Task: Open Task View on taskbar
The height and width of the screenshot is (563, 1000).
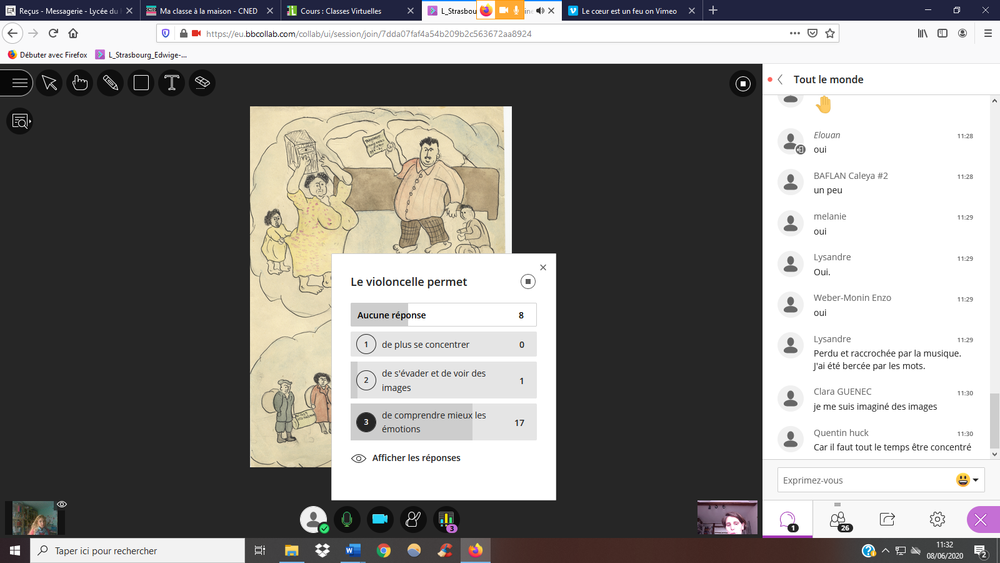Action: 260,550
